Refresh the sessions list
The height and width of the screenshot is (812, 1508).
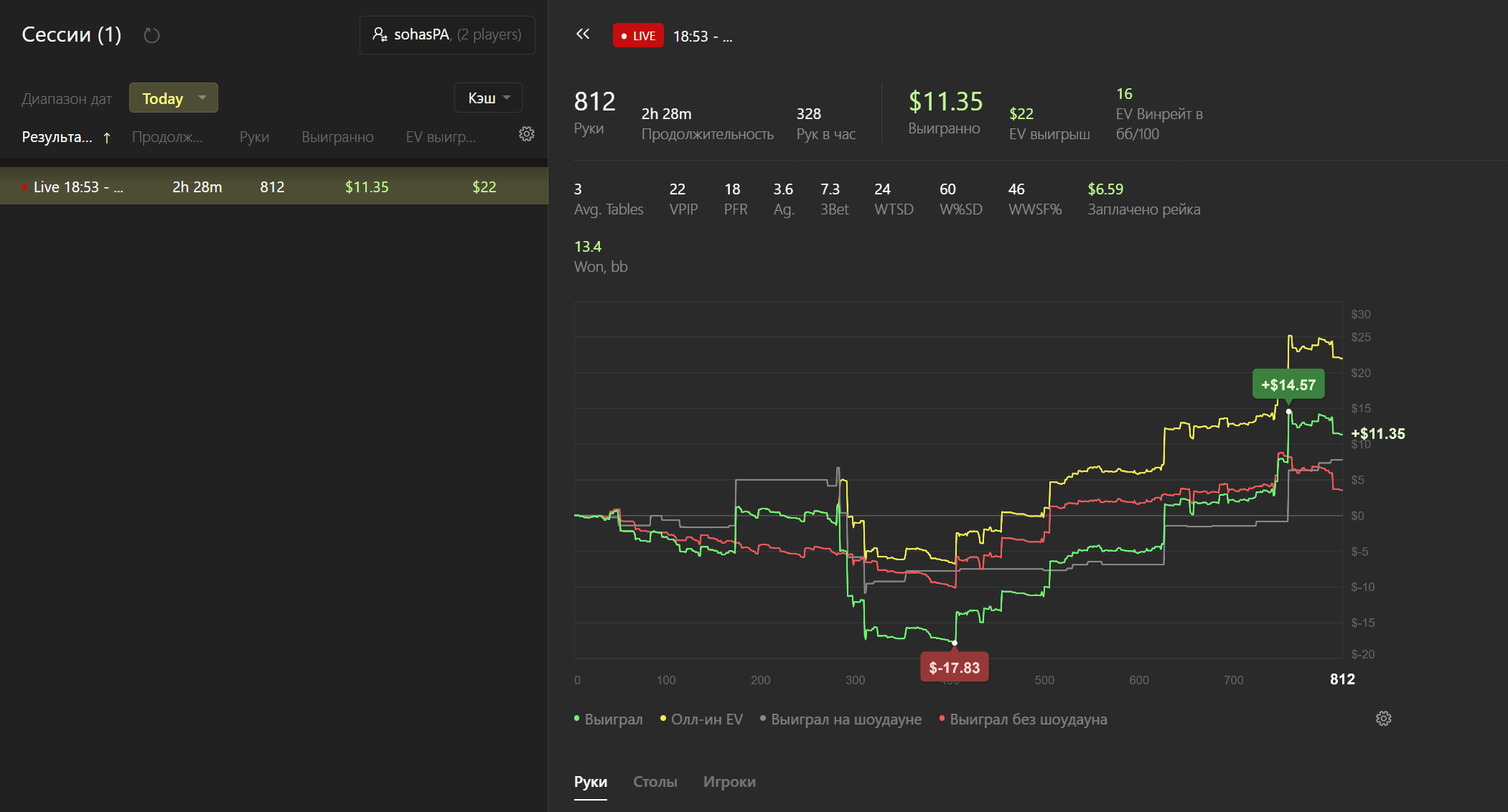151,35
